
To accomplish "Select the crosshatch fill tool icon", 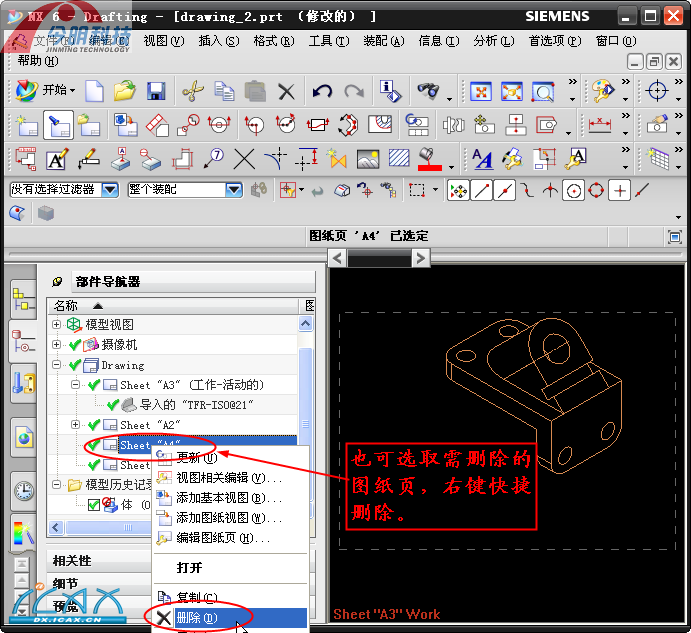I will coord(399,159).
